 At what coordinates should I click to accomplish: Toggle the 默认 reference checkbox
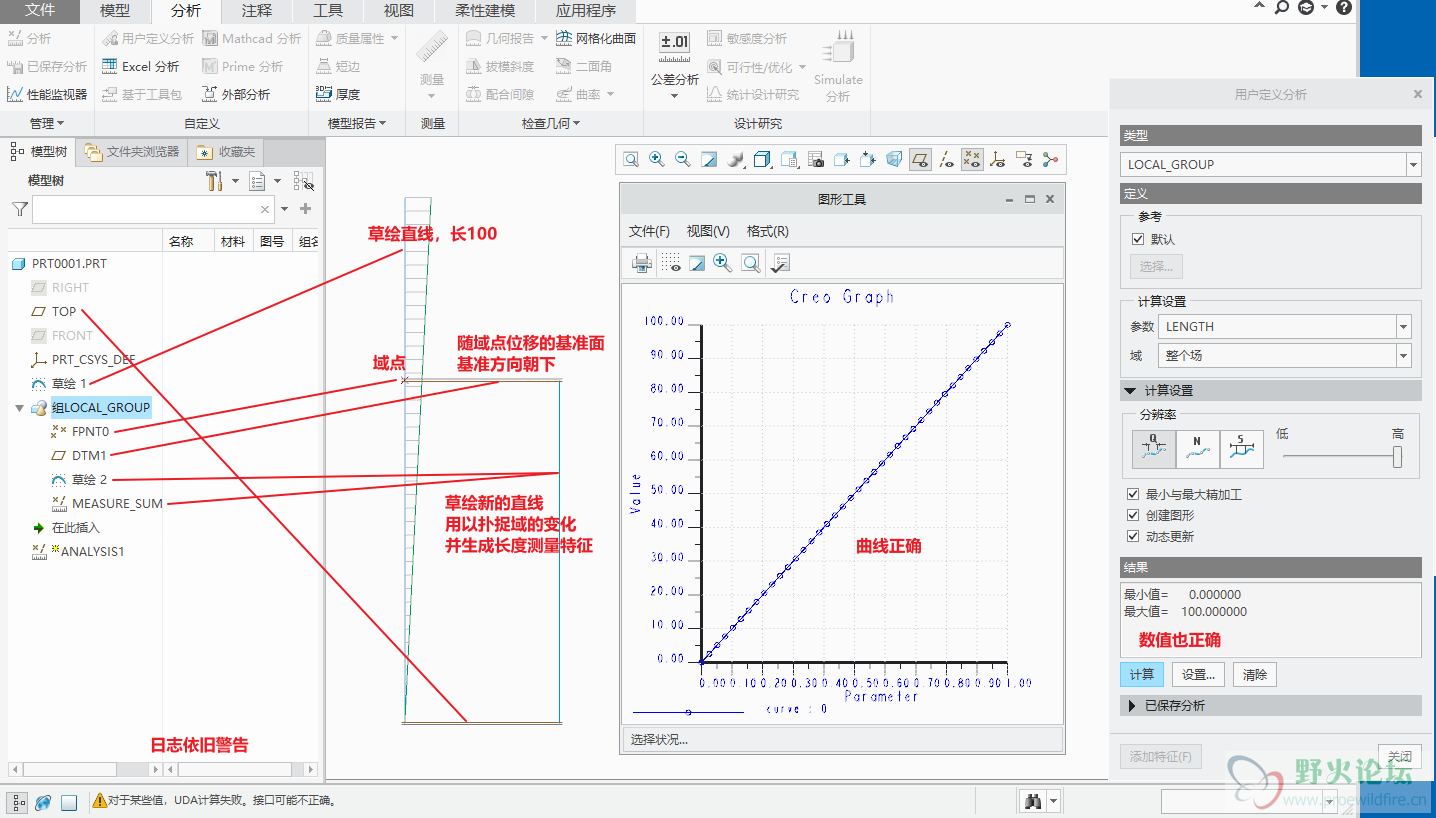click(x=1137, y=239)
